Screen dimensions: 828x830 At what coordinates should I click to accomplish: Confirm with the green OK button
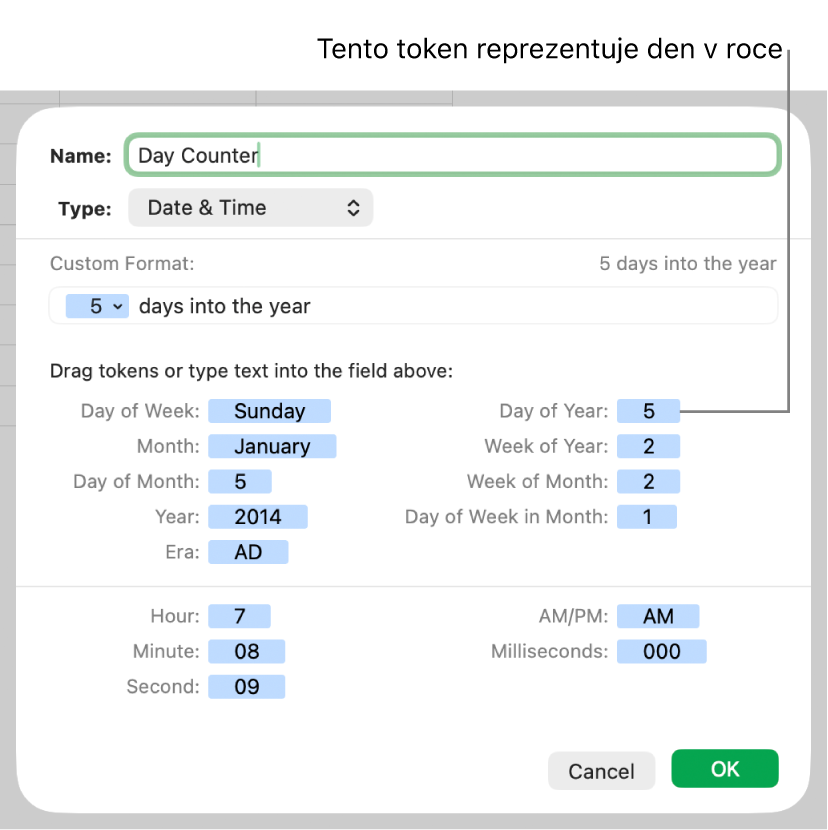tap(724, 768)
